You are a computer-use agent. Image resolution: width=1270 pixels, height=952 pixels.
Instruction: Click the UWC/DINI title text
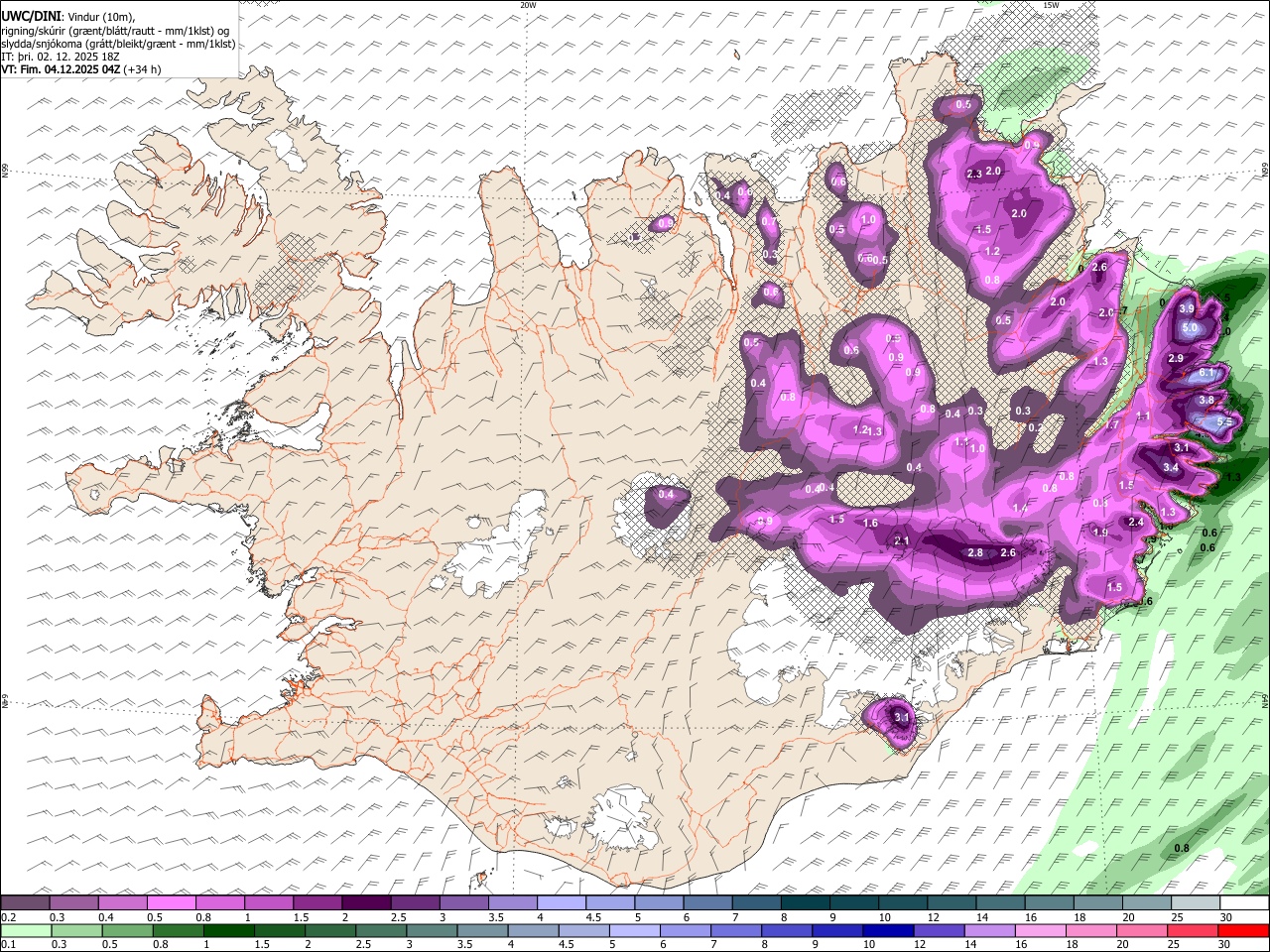30,17
